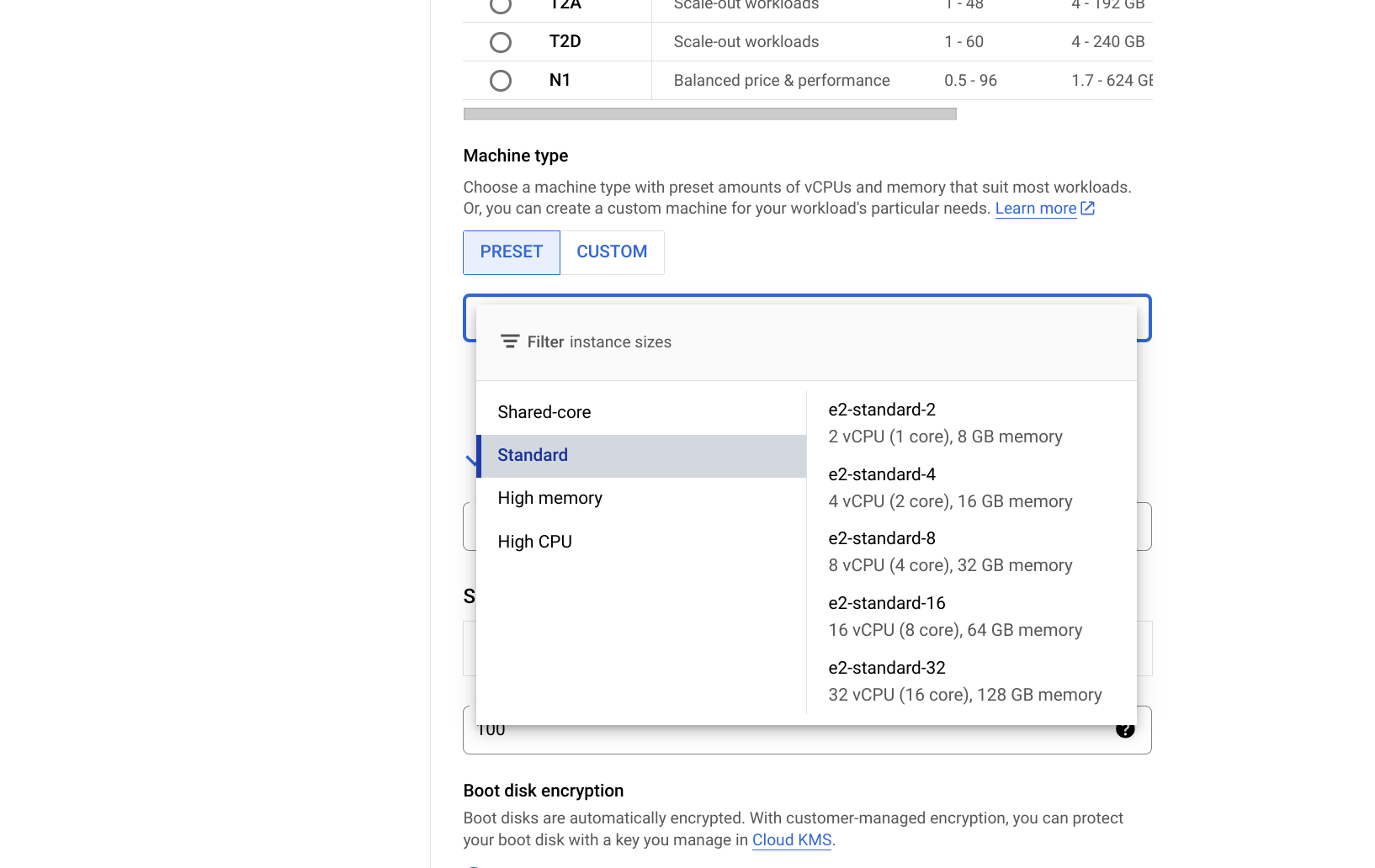Choose the Shared-core category

point(544,412)
